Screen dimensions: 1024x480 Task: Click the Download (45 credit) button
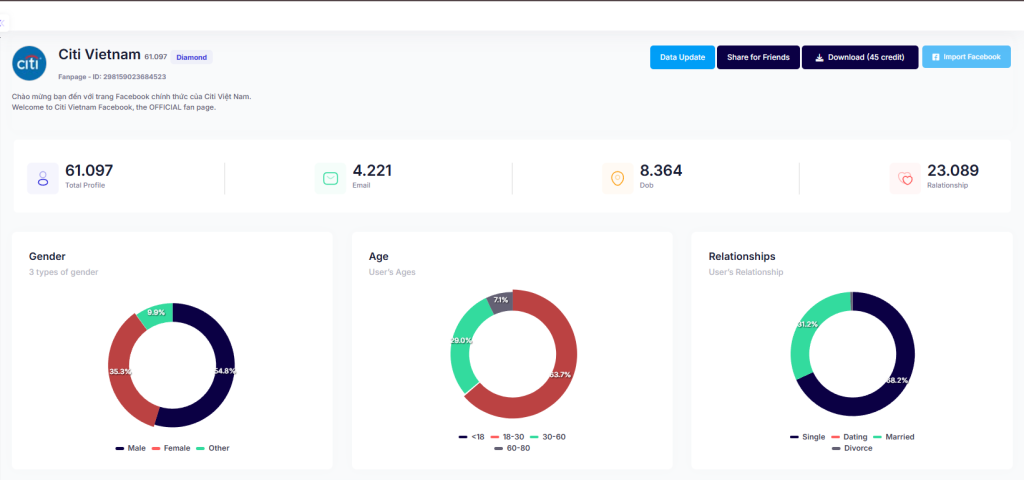860,57
